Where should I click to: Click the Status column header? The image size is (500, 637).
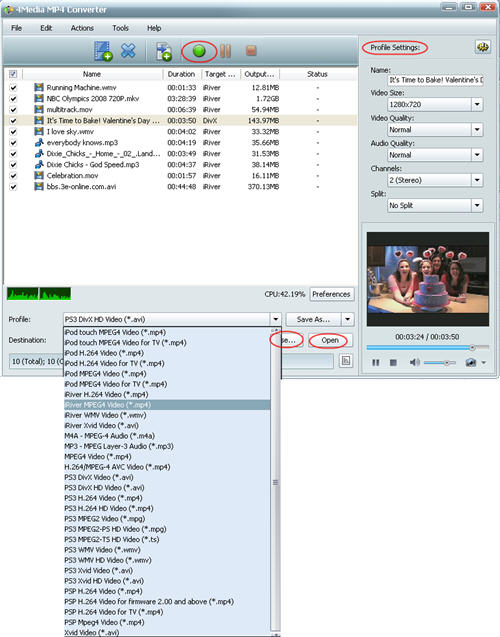point(317,74)
